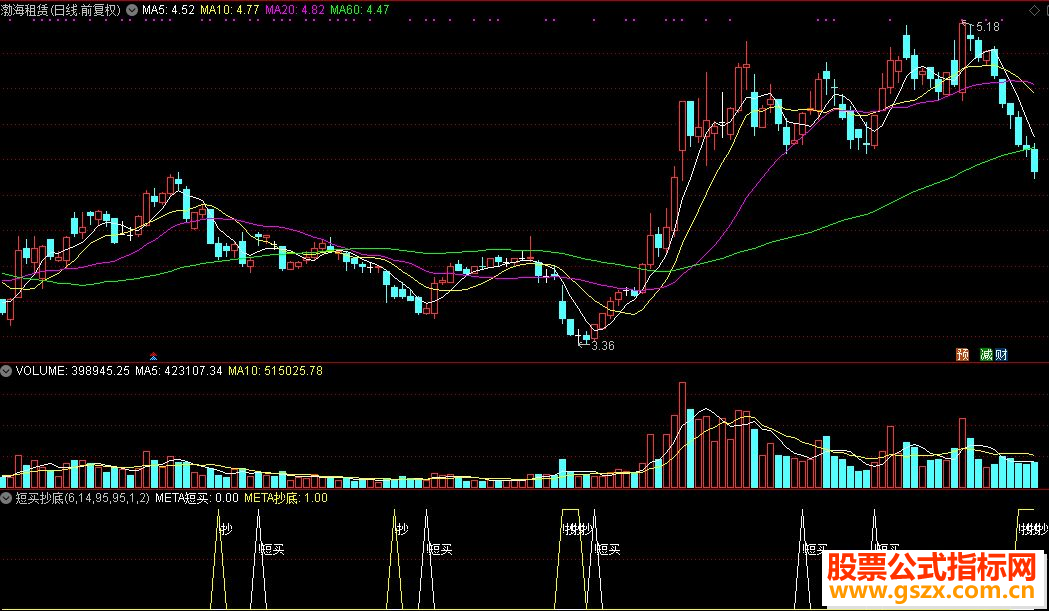Open the blue 财 financial badge
This screenshot has height=611, width=1049.
coord(1002,355)
